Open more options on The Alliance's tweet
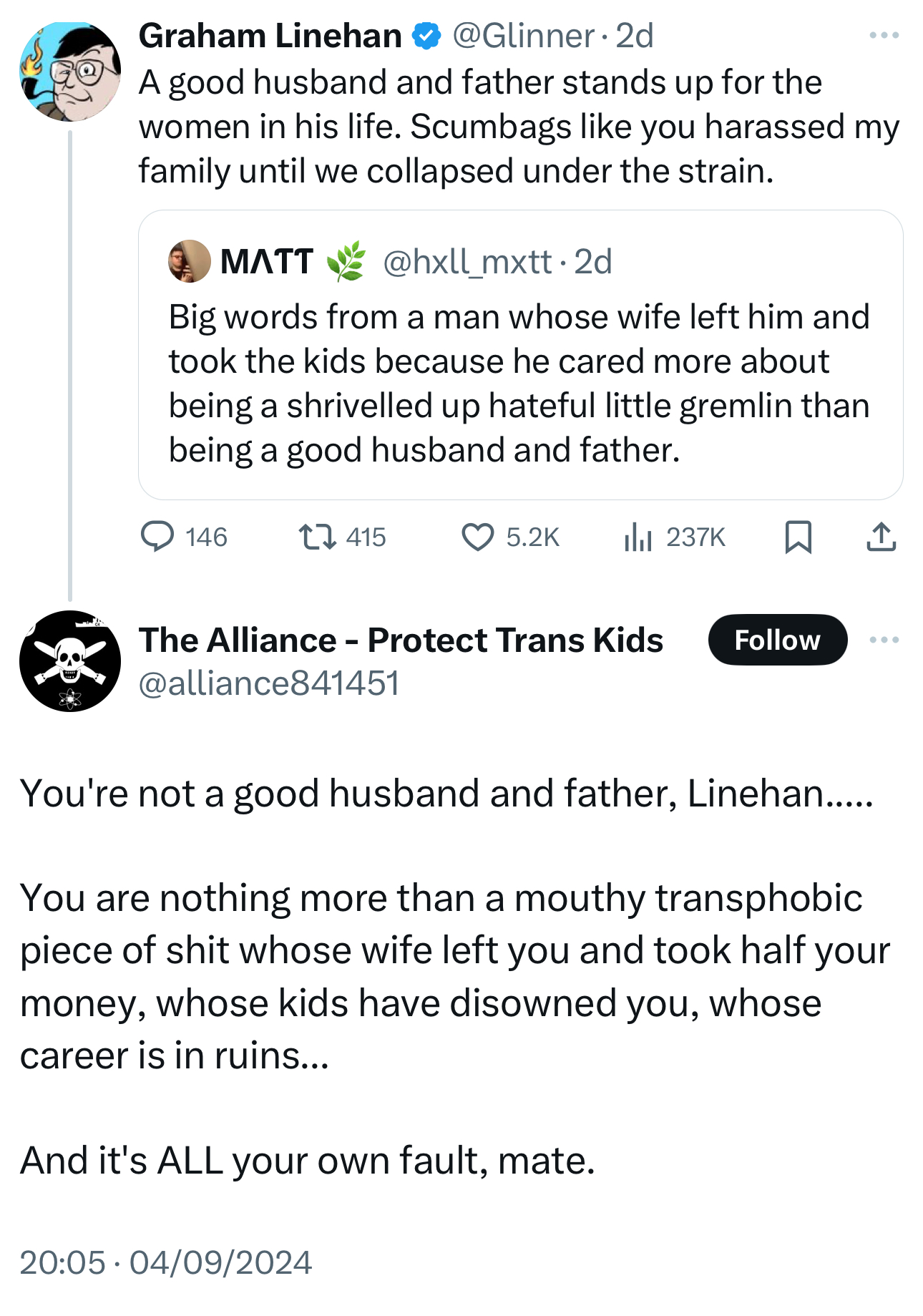Image resolution: width=923 pixels, height=1316 pixels. 884,640
